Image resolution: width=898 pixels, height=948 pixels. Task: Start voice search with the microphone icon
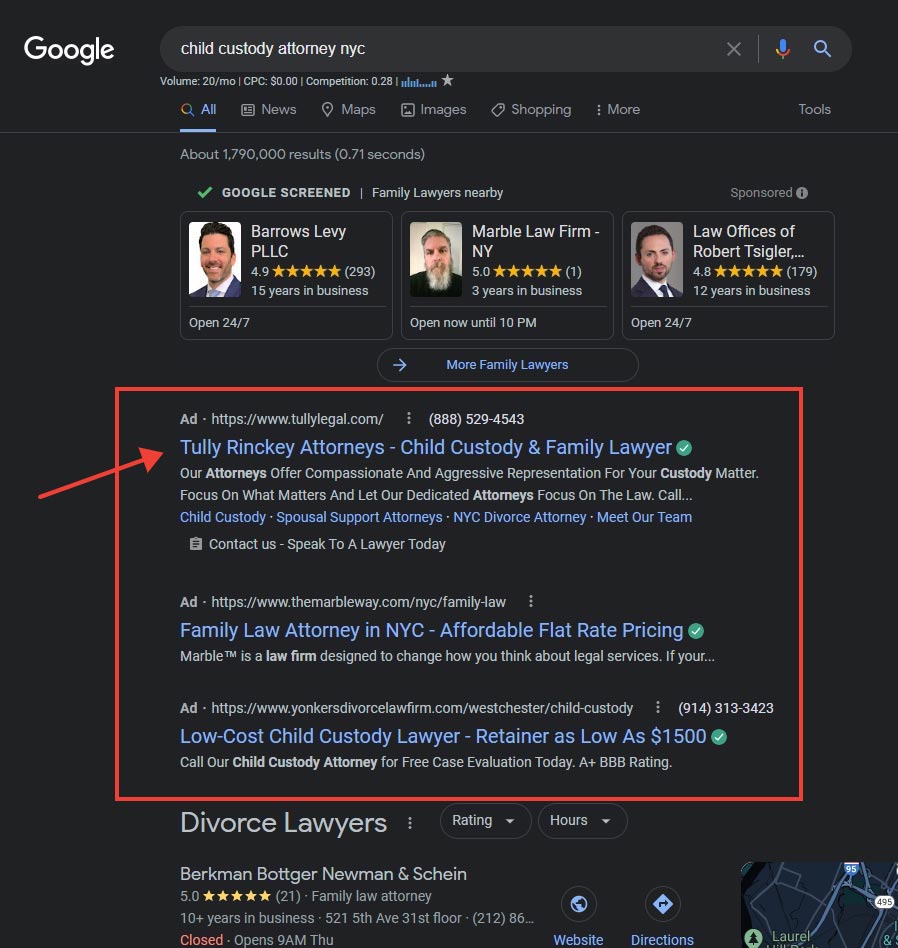782,49
